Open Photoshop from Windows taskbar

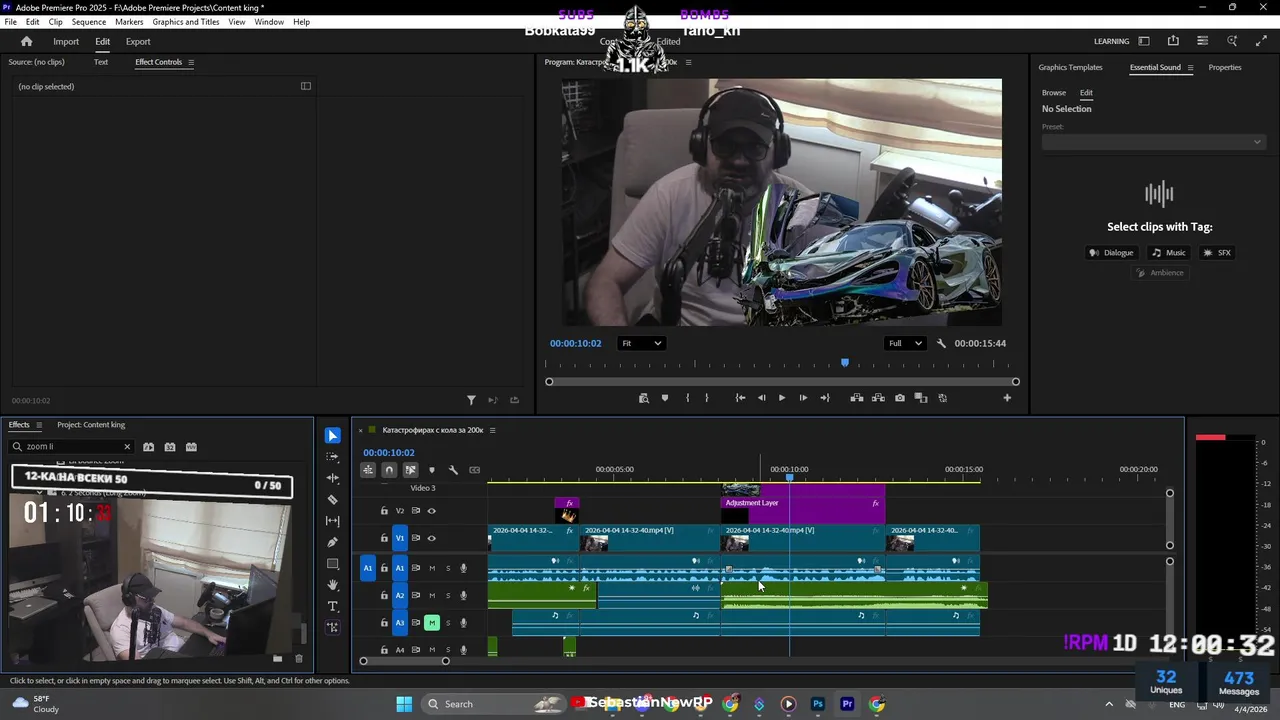pyautogui.click(x=818, y=704)
